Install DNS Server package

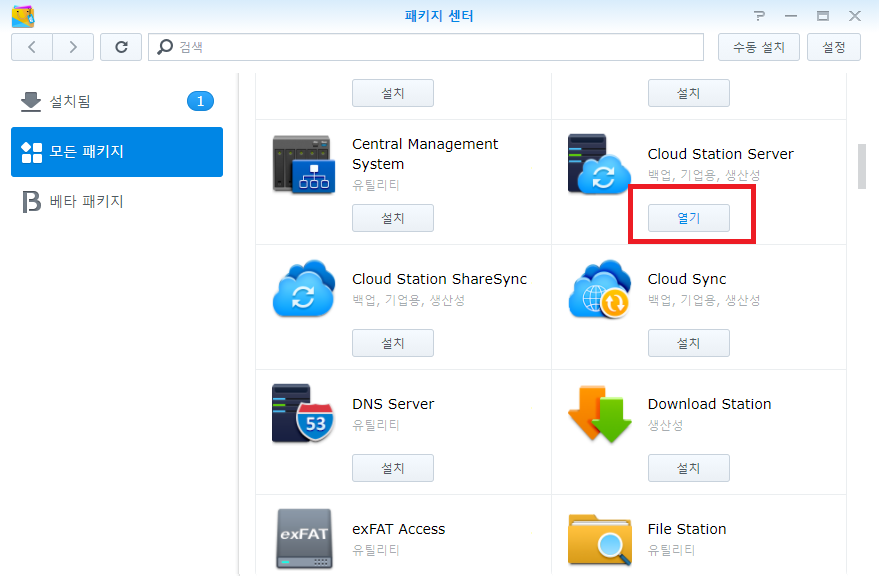pyautogui.click(x=393, y=468)
